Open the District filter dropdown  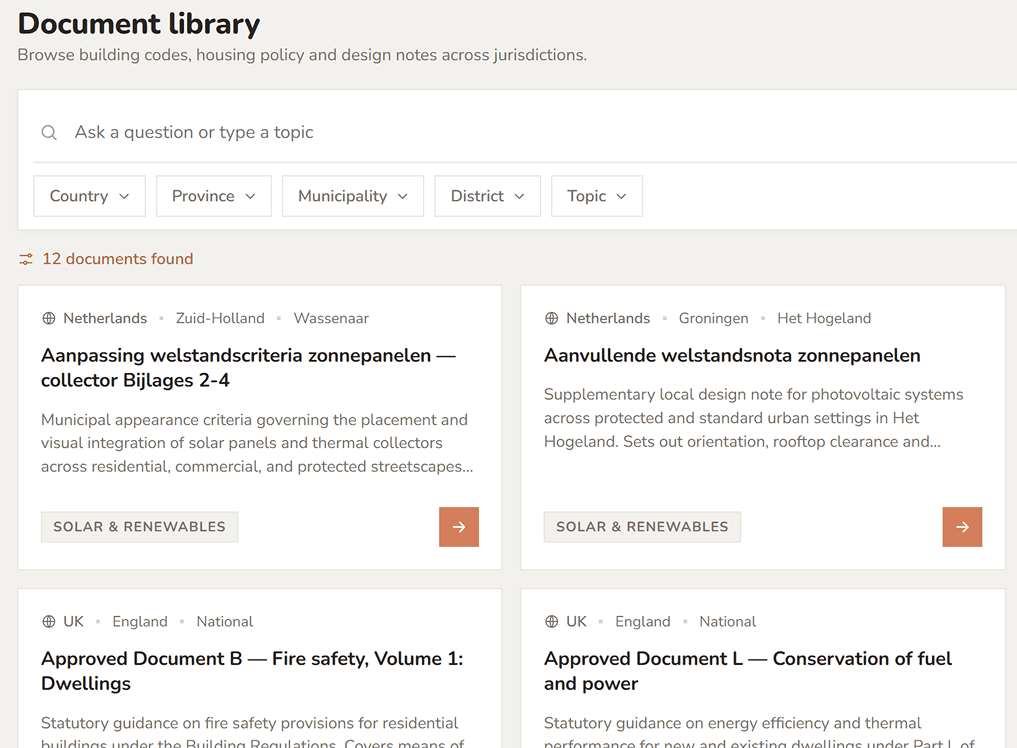point(487,196)
